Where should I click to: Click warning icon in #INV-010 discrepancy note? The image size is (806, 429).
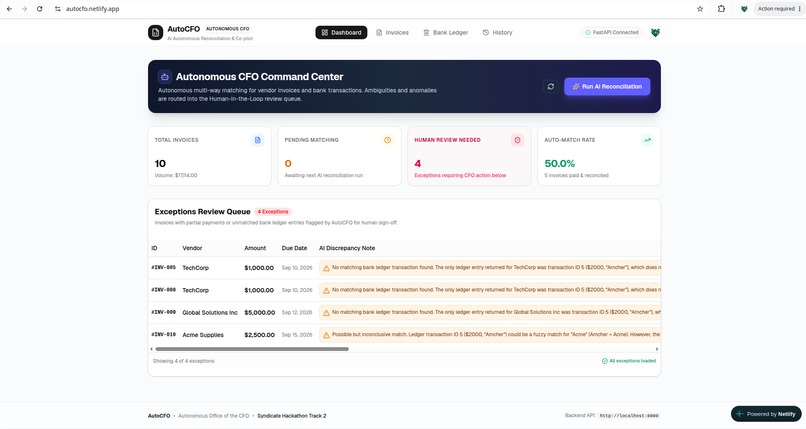pos(326,335)
